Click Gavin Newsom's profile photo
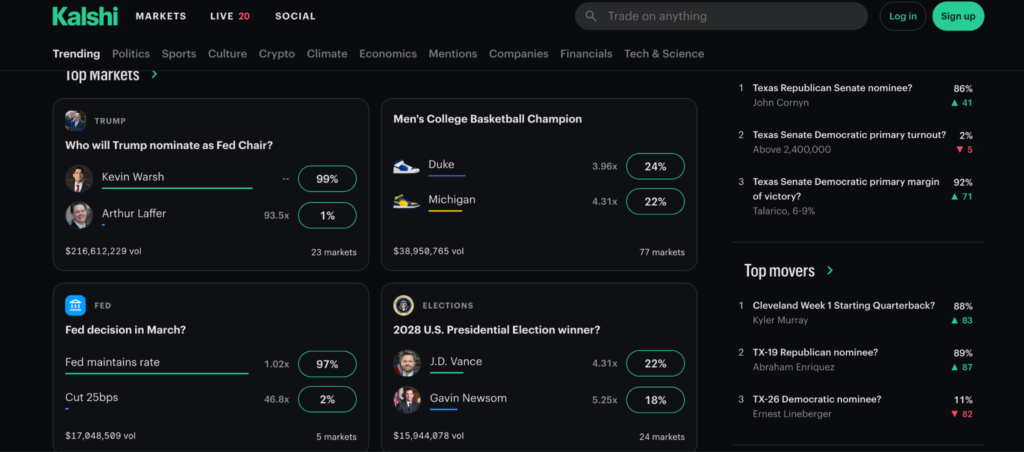Screen dimensions: 1024x452 point(407,400)
